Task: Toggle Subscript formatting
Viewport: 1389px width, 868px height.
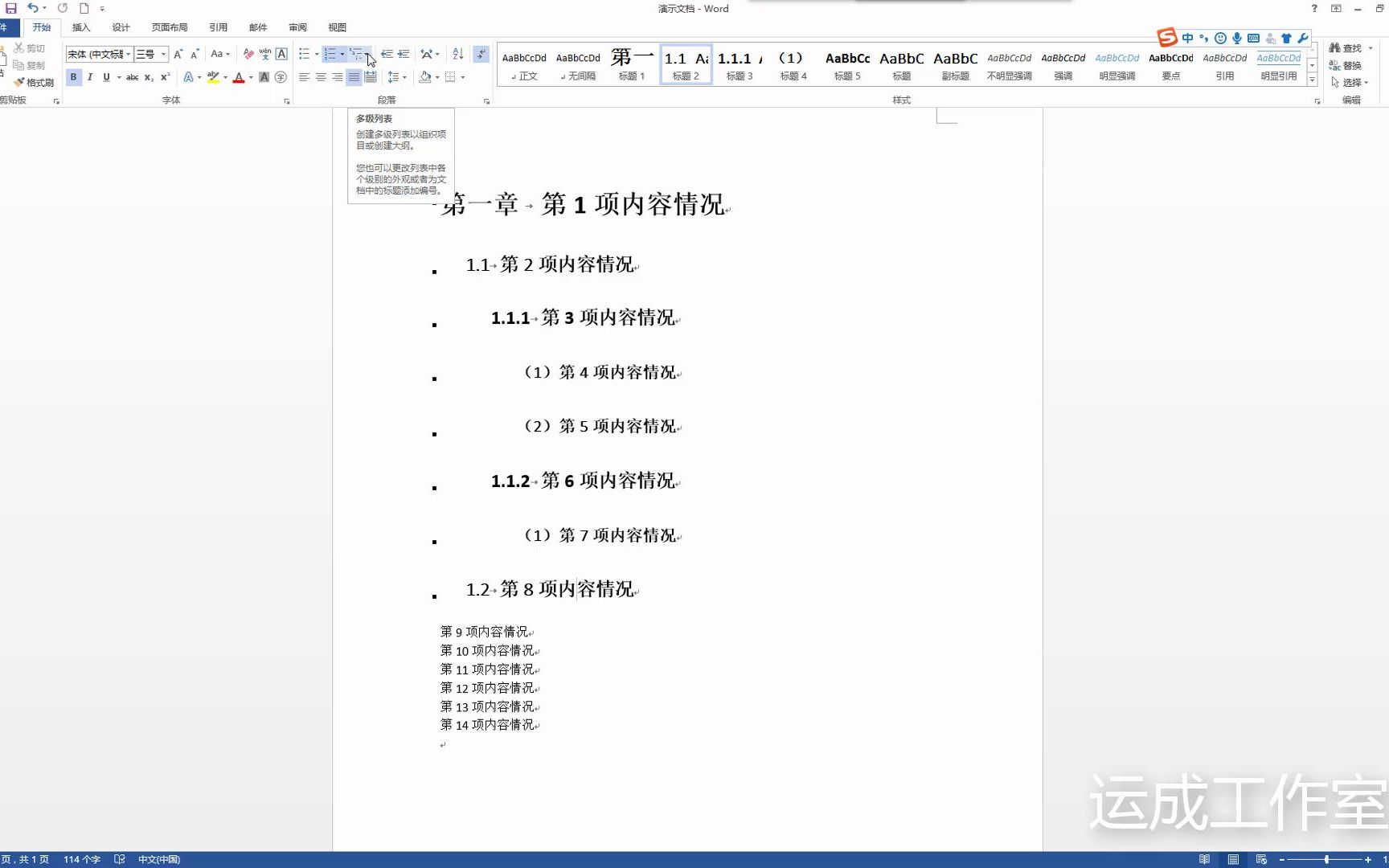Action: coord(149,77)
